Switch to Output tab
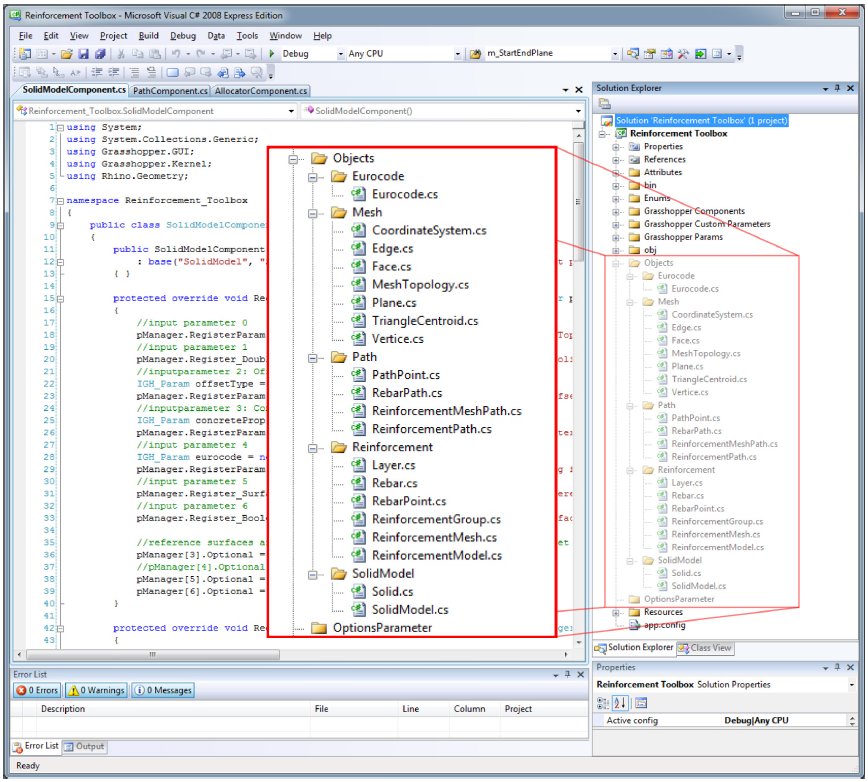The image size is (868, 782). 84,747
